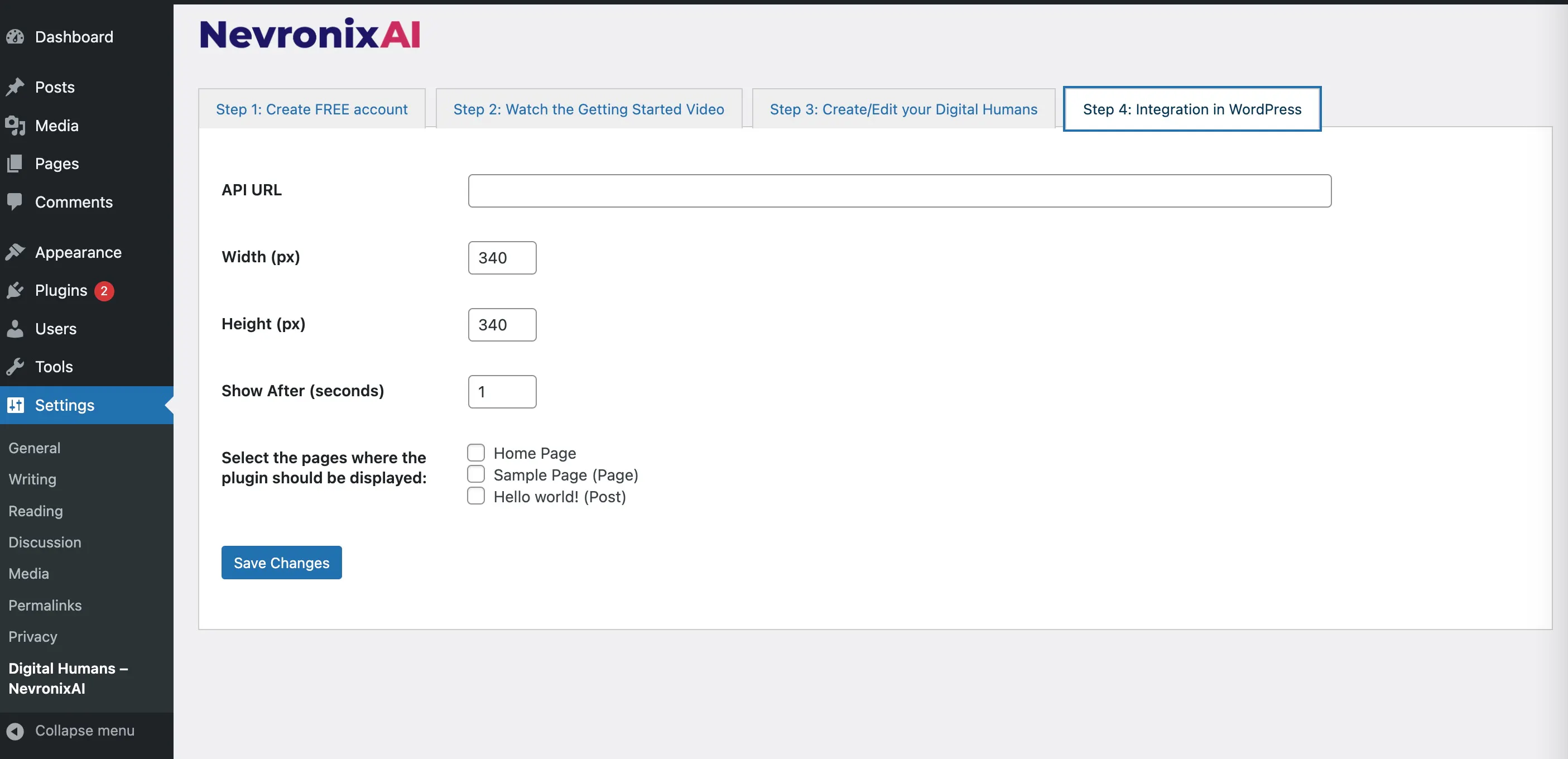Click the Height (px) input field
Viewport: 1568px width, 759px height.
pos(502,324)
